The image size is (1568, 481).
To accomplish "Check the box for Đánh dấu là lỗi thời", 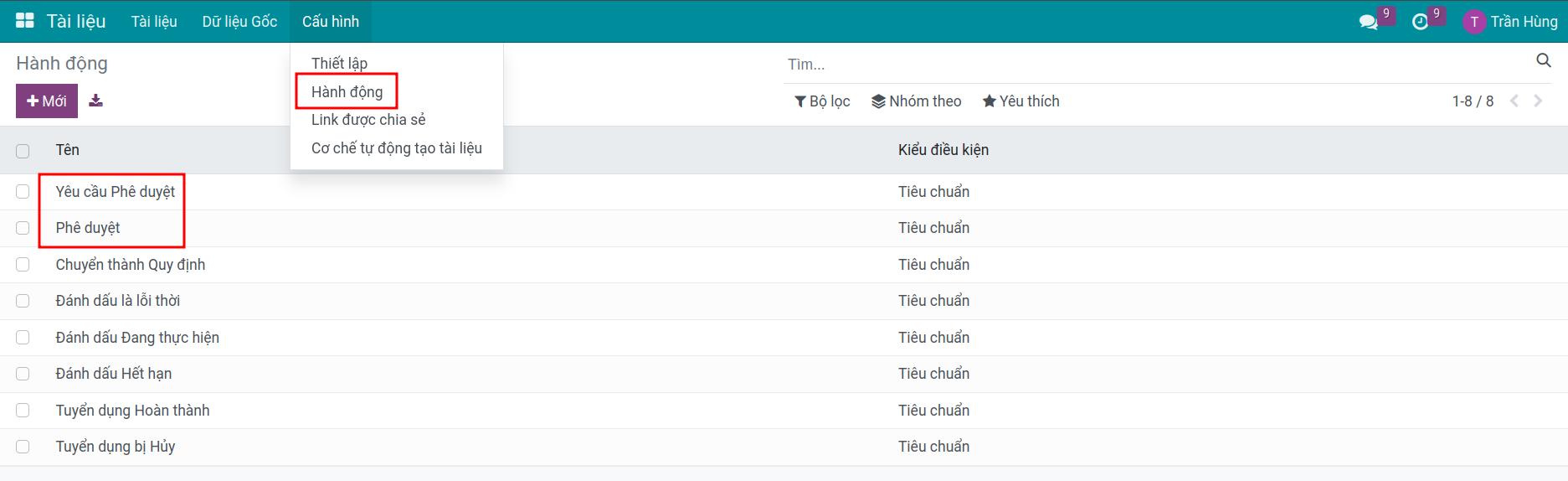I will coord(23,301).
